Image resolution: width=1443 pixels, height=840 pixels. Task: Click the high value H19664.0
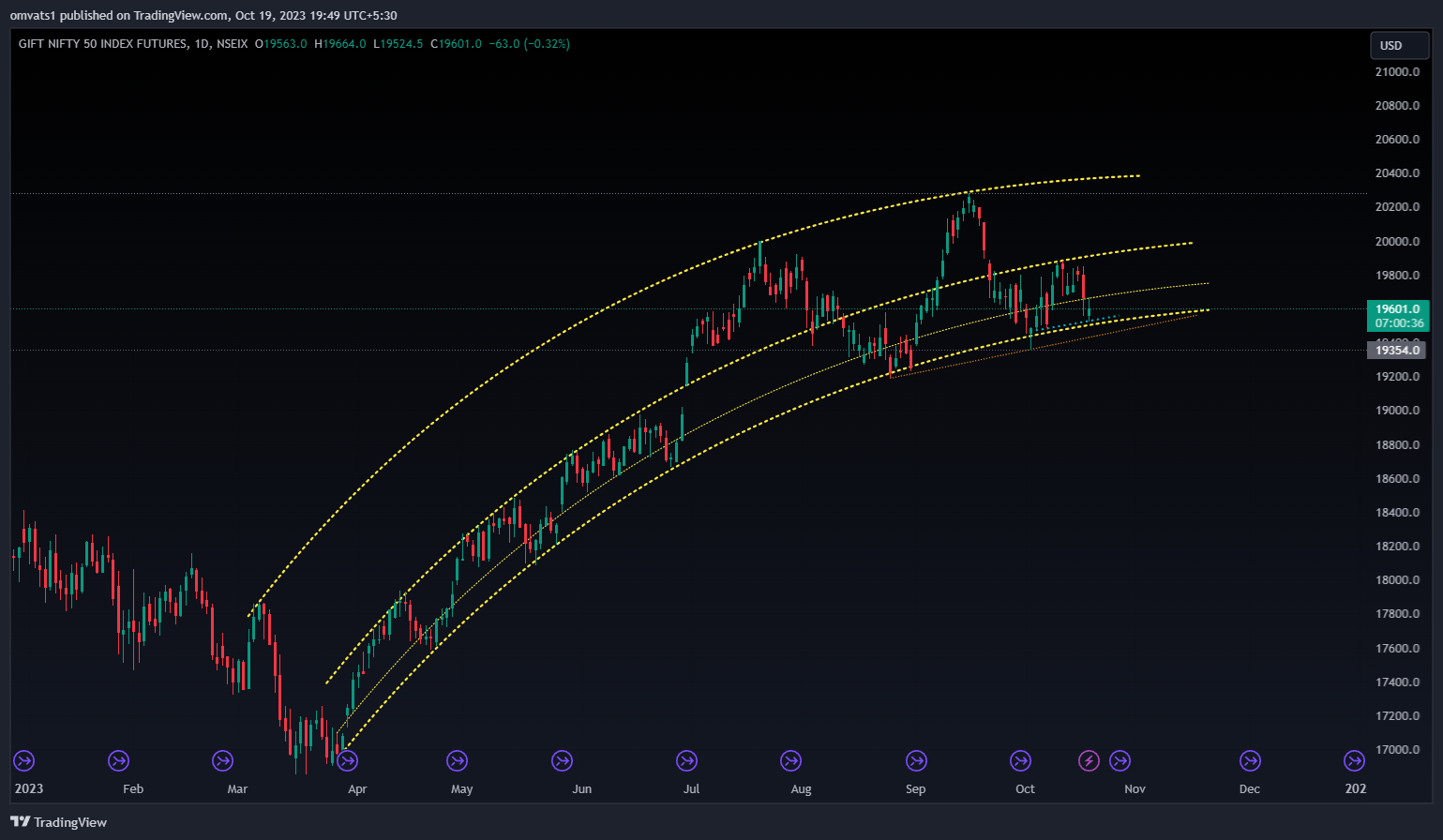coord(340,44)
